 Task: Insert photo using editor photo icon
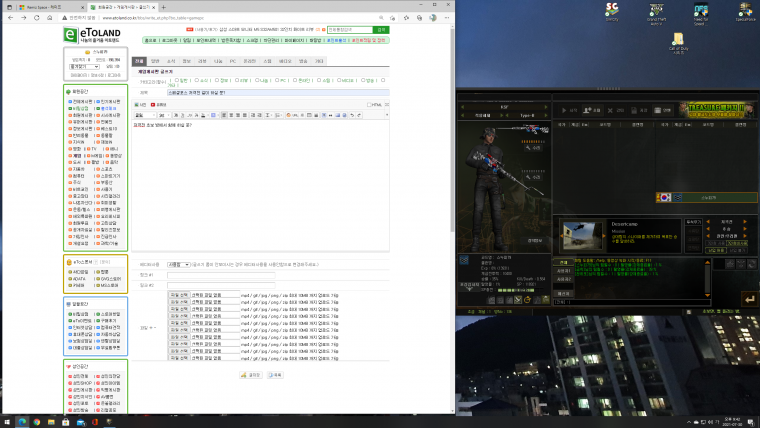140,105
